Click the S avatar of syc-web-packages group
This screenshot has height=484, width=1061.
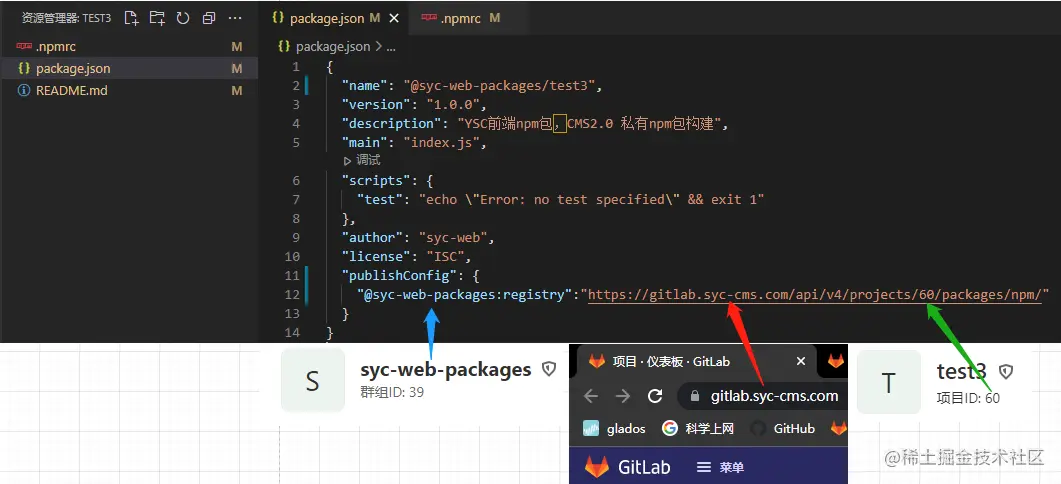click(313, 381)
